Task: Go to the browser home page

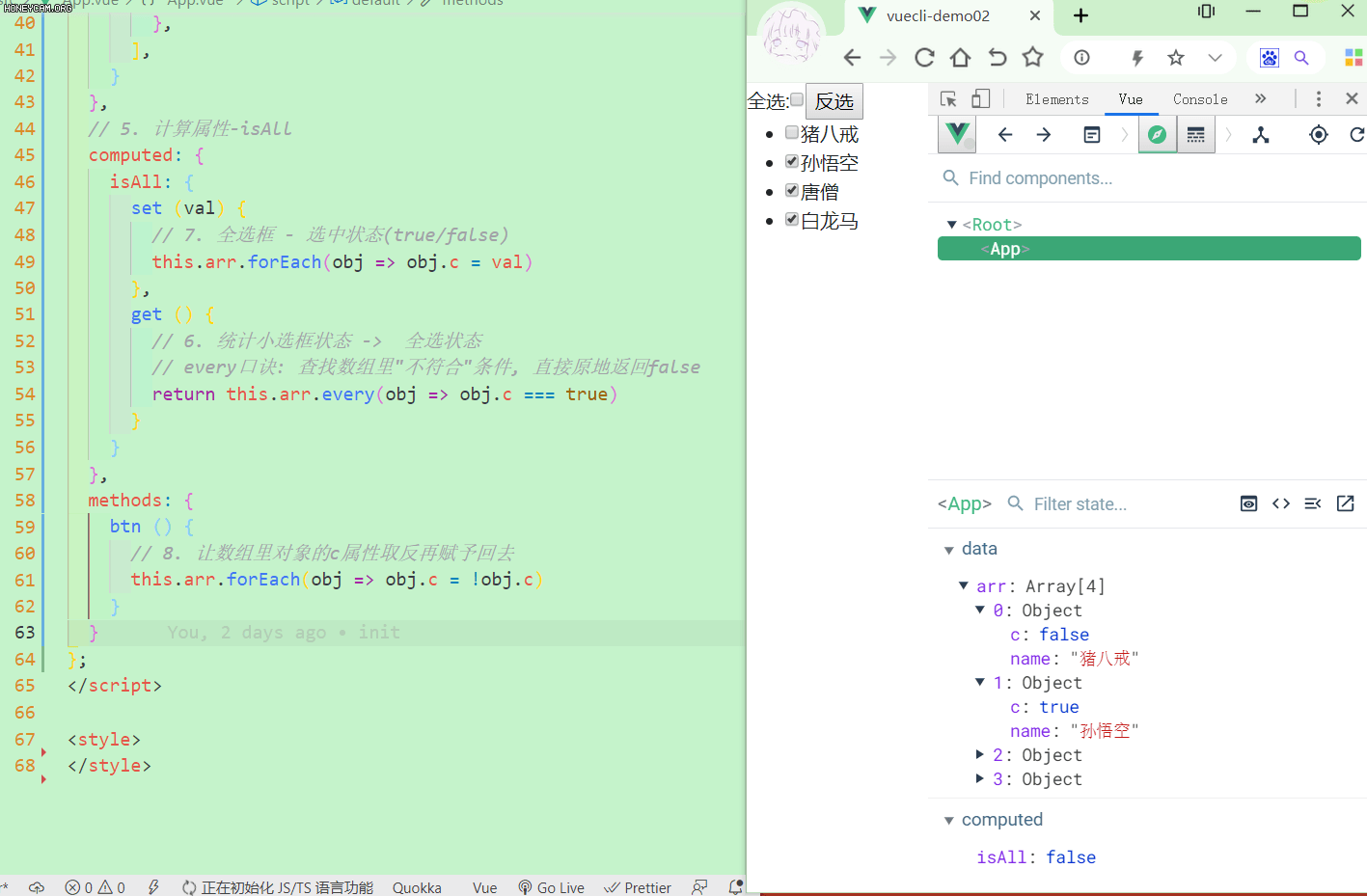Action: click(960, 58)
